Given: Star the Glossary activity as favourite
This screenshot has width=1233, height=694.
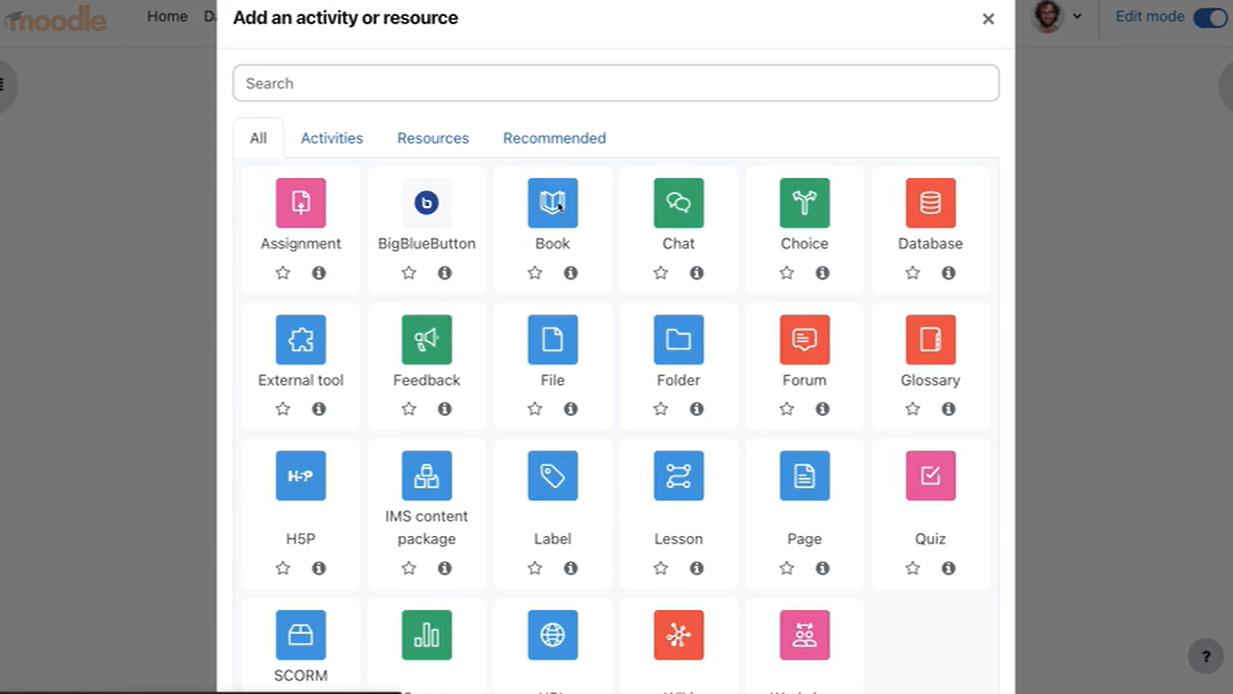Looking at the screenshot, I should (x=912, y=409).
